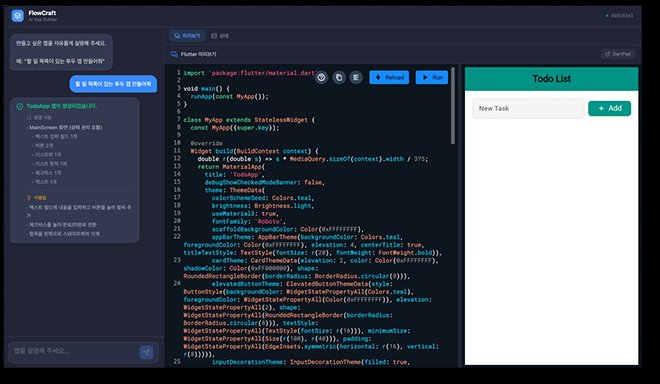Copy code using the copy icon
660x384 pixels.
339,77
